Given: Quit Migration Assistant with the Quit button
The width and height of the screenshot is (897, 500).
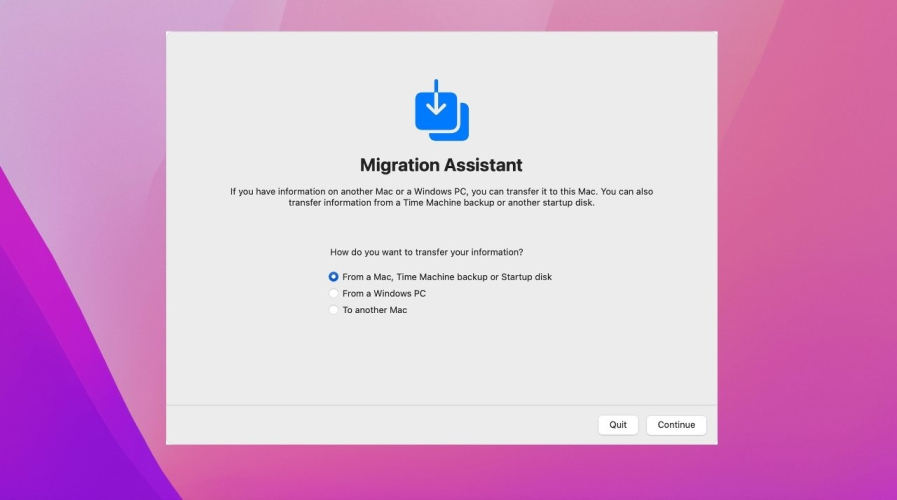Looking at the screenshot, I should (x=618, y=425).
